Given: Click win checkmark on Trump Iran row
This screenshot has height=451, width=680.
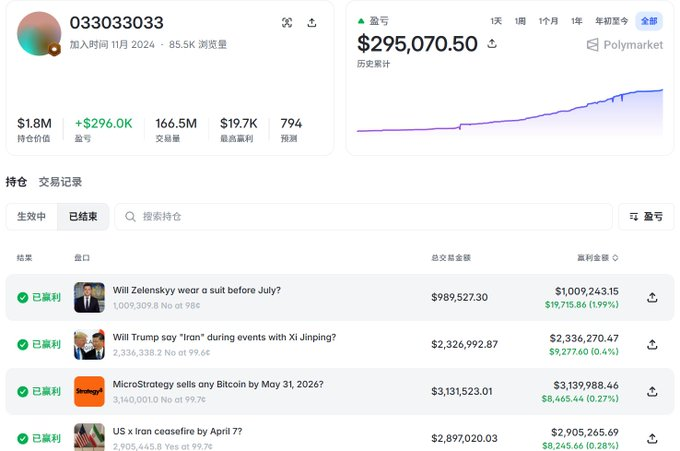Looking at the screenshot, I should coord(23,344).
